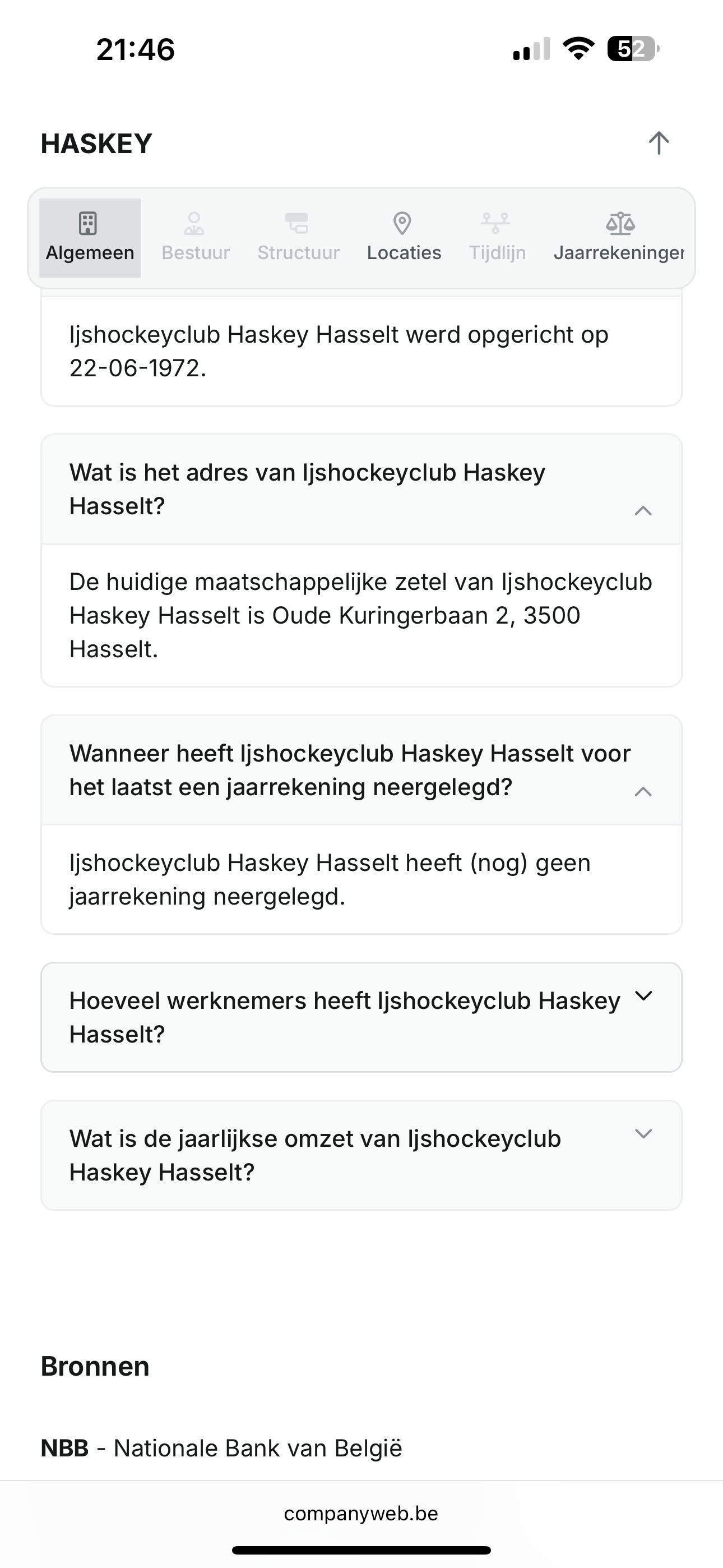This screenshot has width=723, height=1568.
Task: Expand the jaarlijkse omzet question chevron
Action: click(643, 1133)
